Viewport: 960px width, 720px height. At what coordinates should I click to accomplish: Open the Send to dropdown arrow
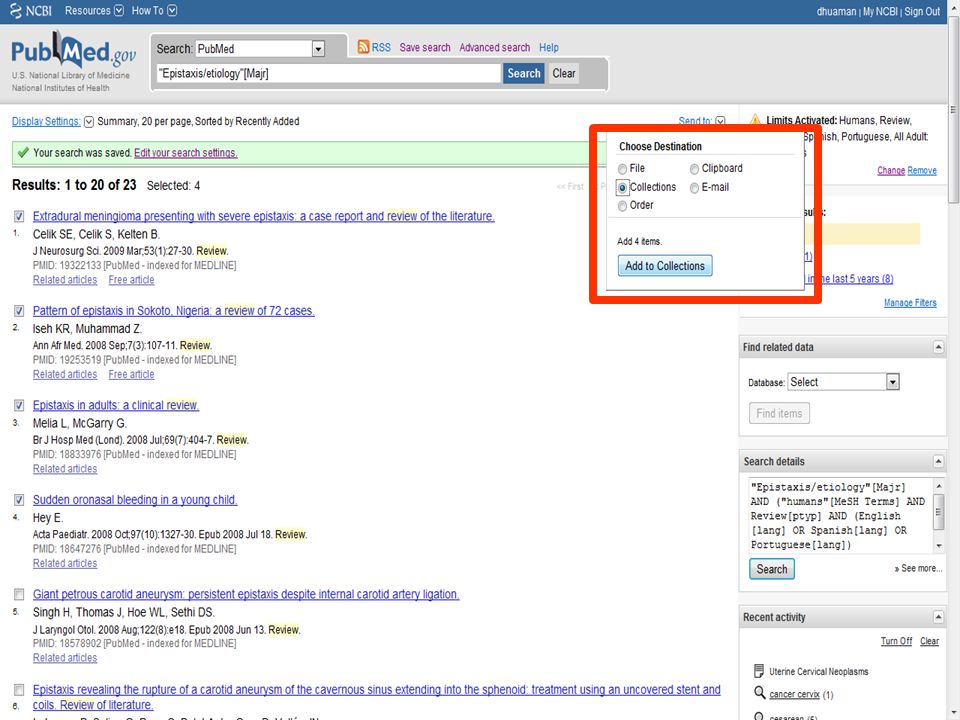[720, 121]
